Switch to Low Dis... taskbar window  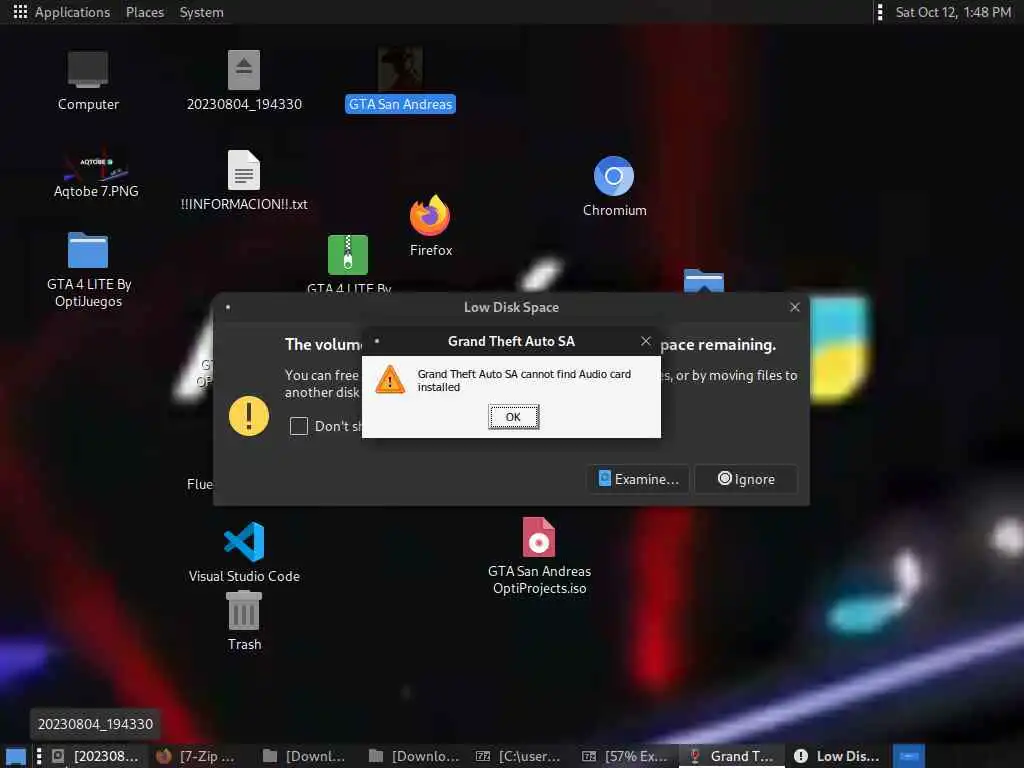click(837, 756)
